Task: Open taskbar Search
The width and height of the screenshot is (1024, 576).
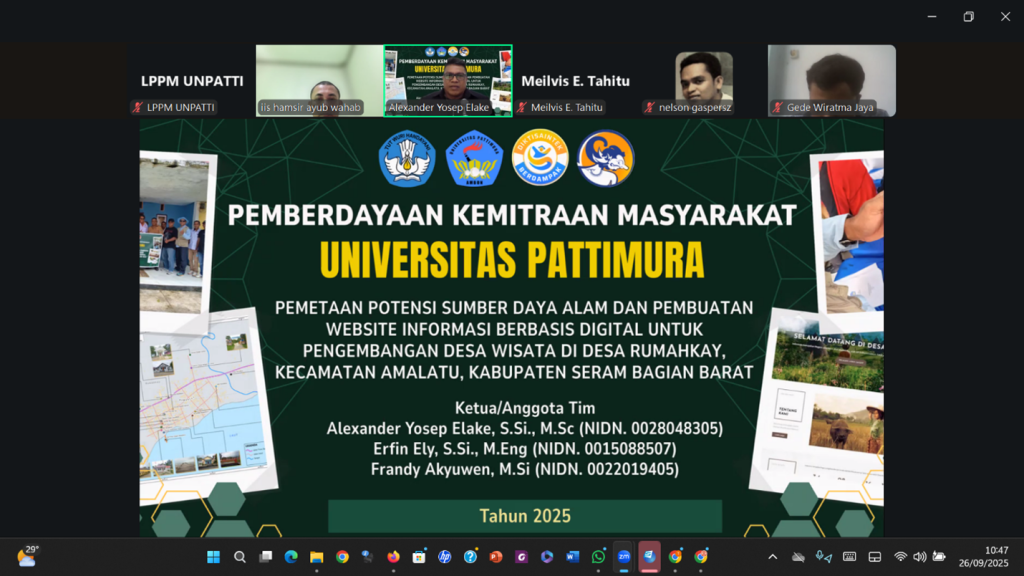Action: point(240,557)
